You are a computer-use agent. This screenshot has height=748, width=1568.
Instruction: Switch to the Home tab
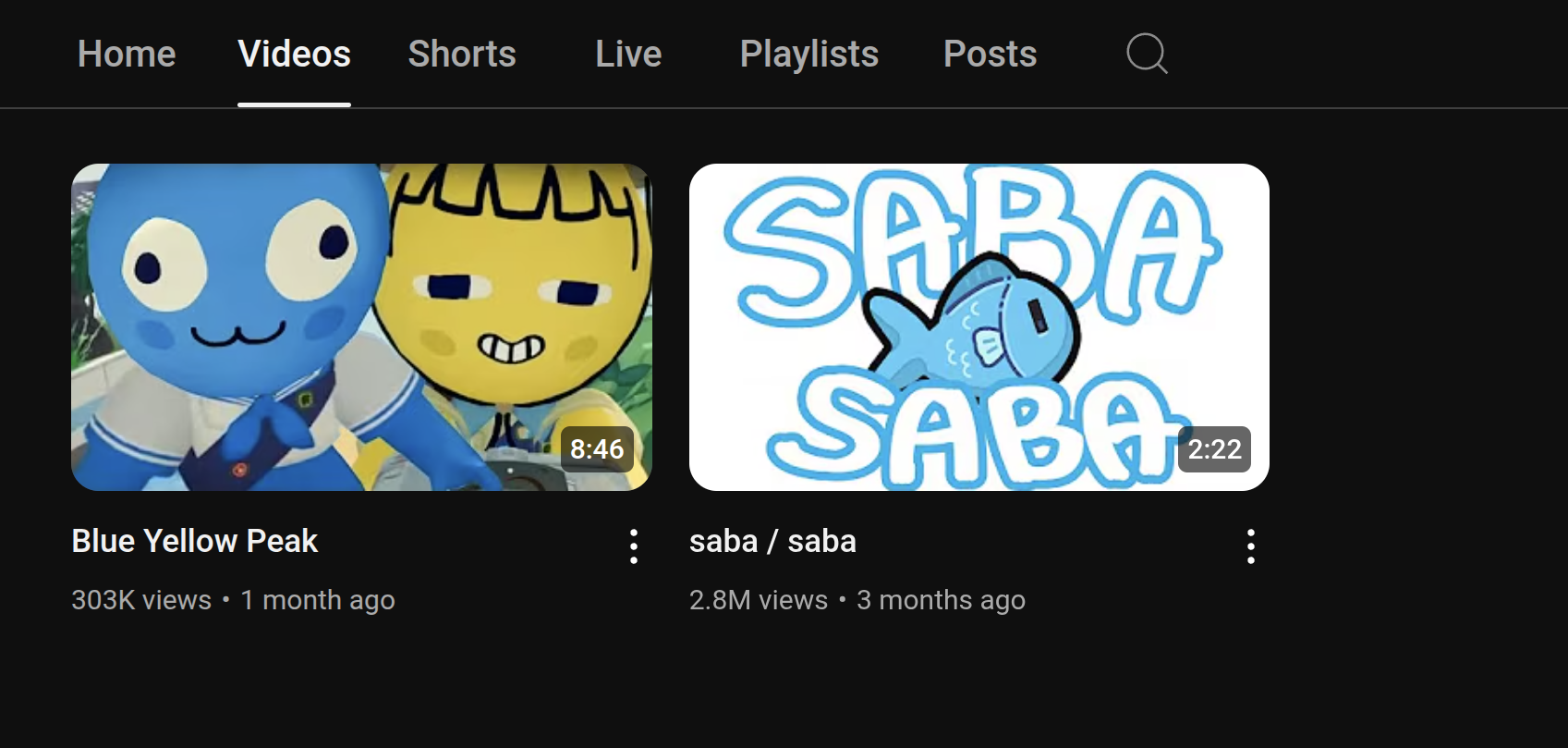coord(127,54)
